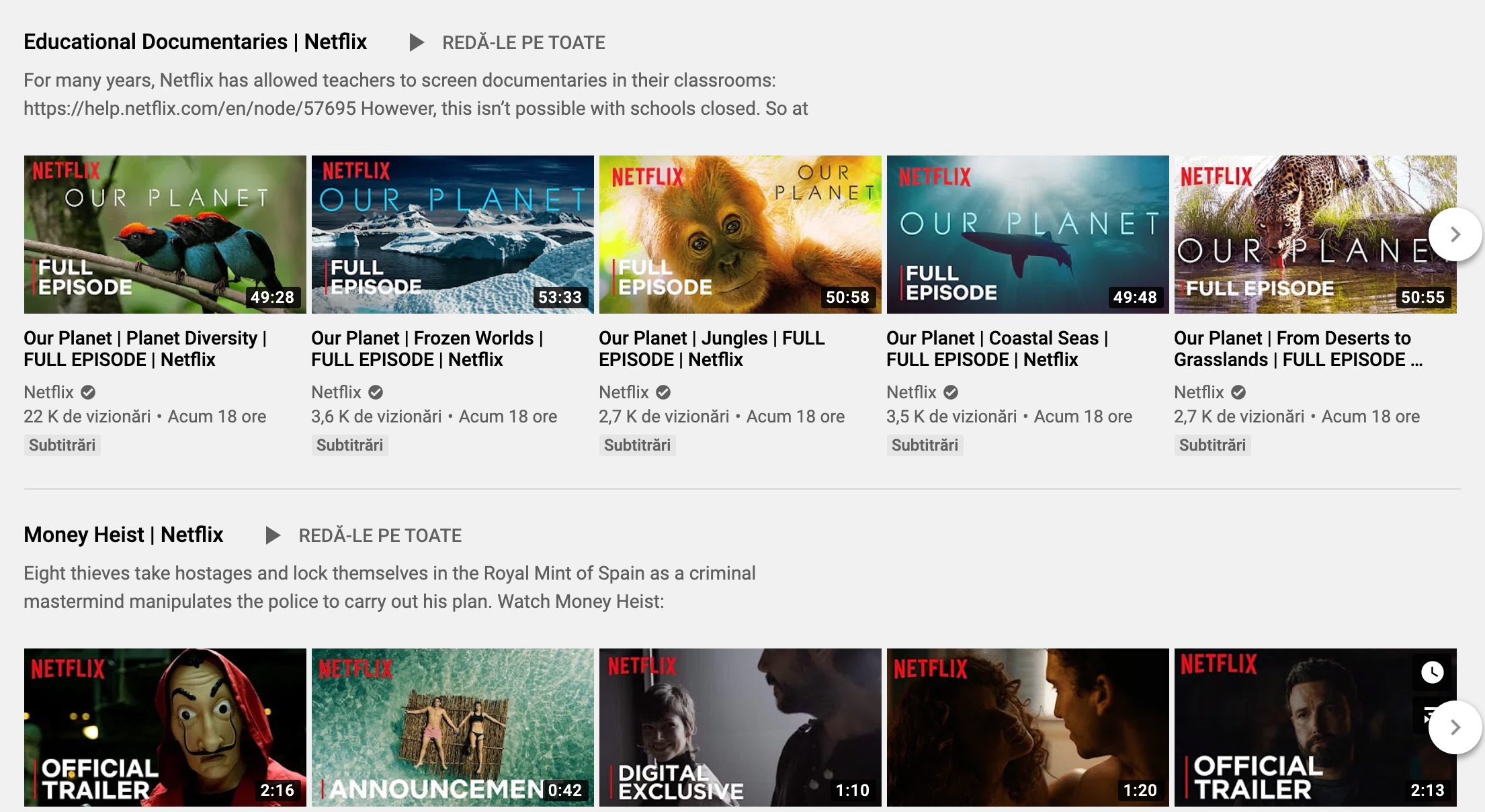Click Subtitrări badge under Frozen Worlds video
The width and height of the screenshot is (1485, 812).
[x=350, y=445]
